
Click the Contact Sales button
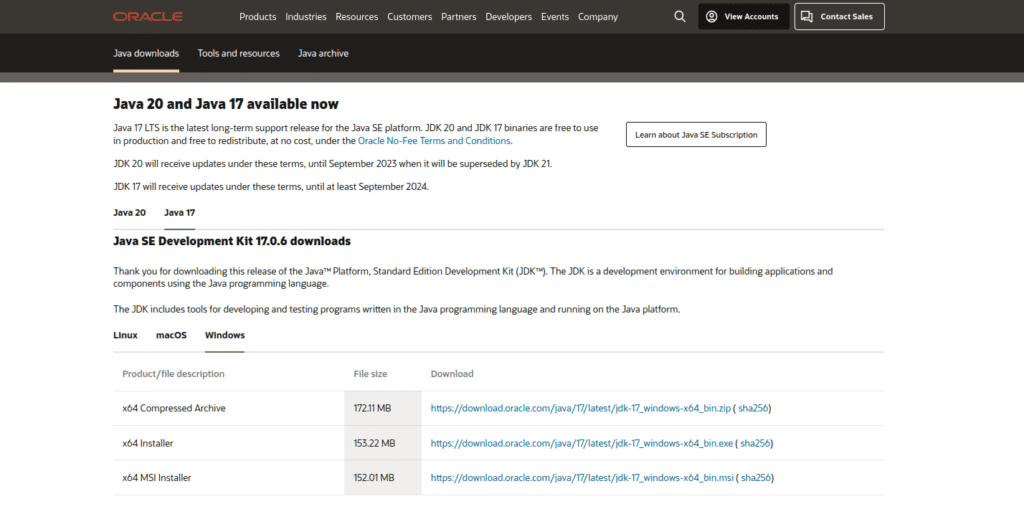pos(839,17)
